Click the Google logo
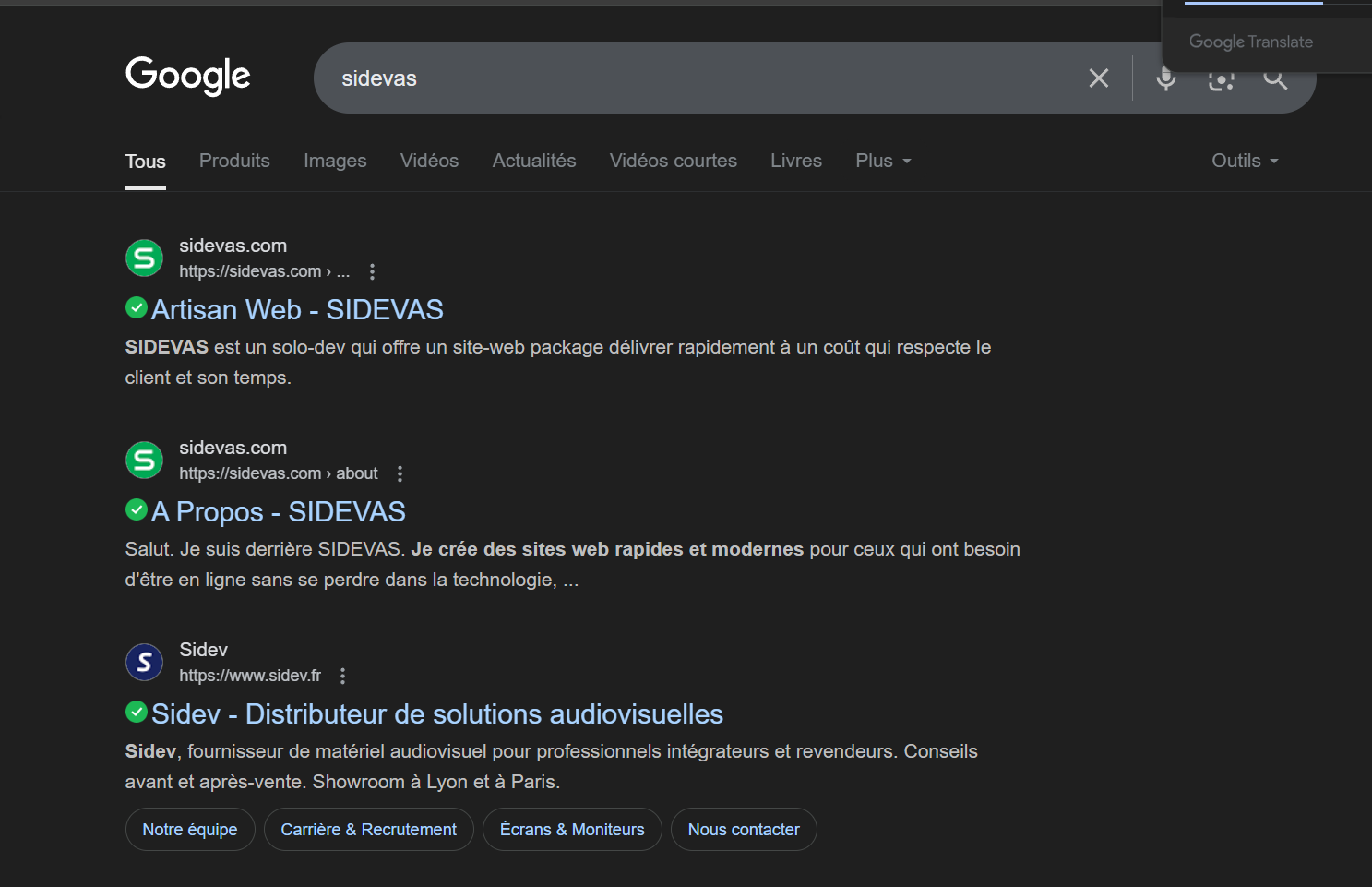Viewport: 1372px width, 887px height. [188, 76]
